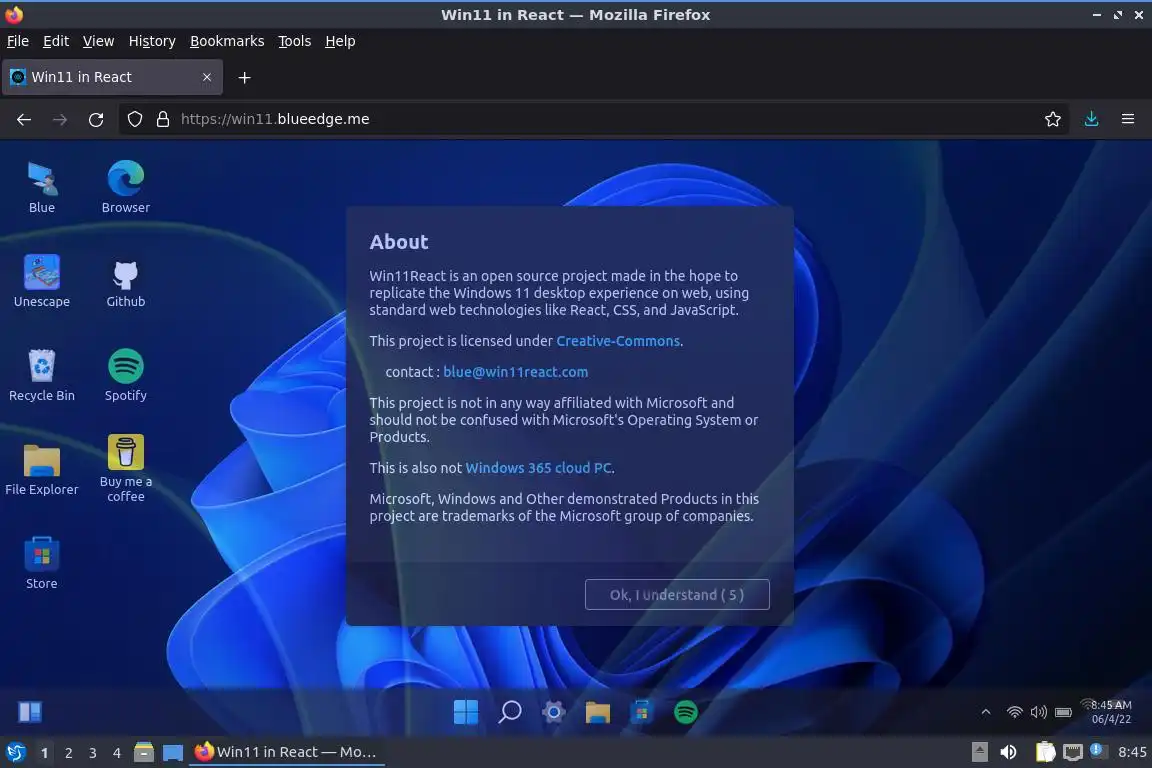Launch the Browser (Edge) desktop icon

click(x=126, y=187)
